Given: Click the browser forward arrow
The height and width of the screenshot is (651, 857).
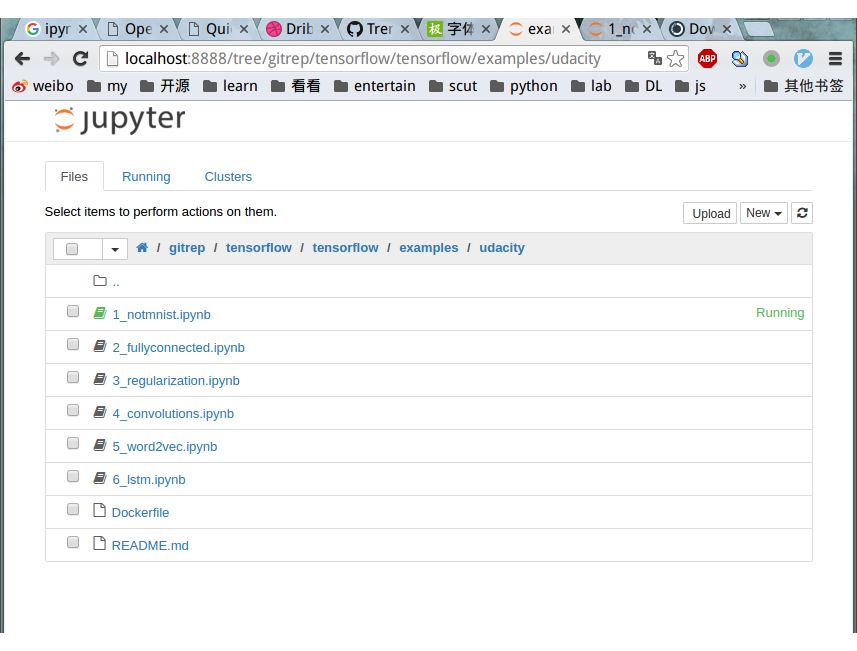Looking at the screenshot, I should click(51, 58).
